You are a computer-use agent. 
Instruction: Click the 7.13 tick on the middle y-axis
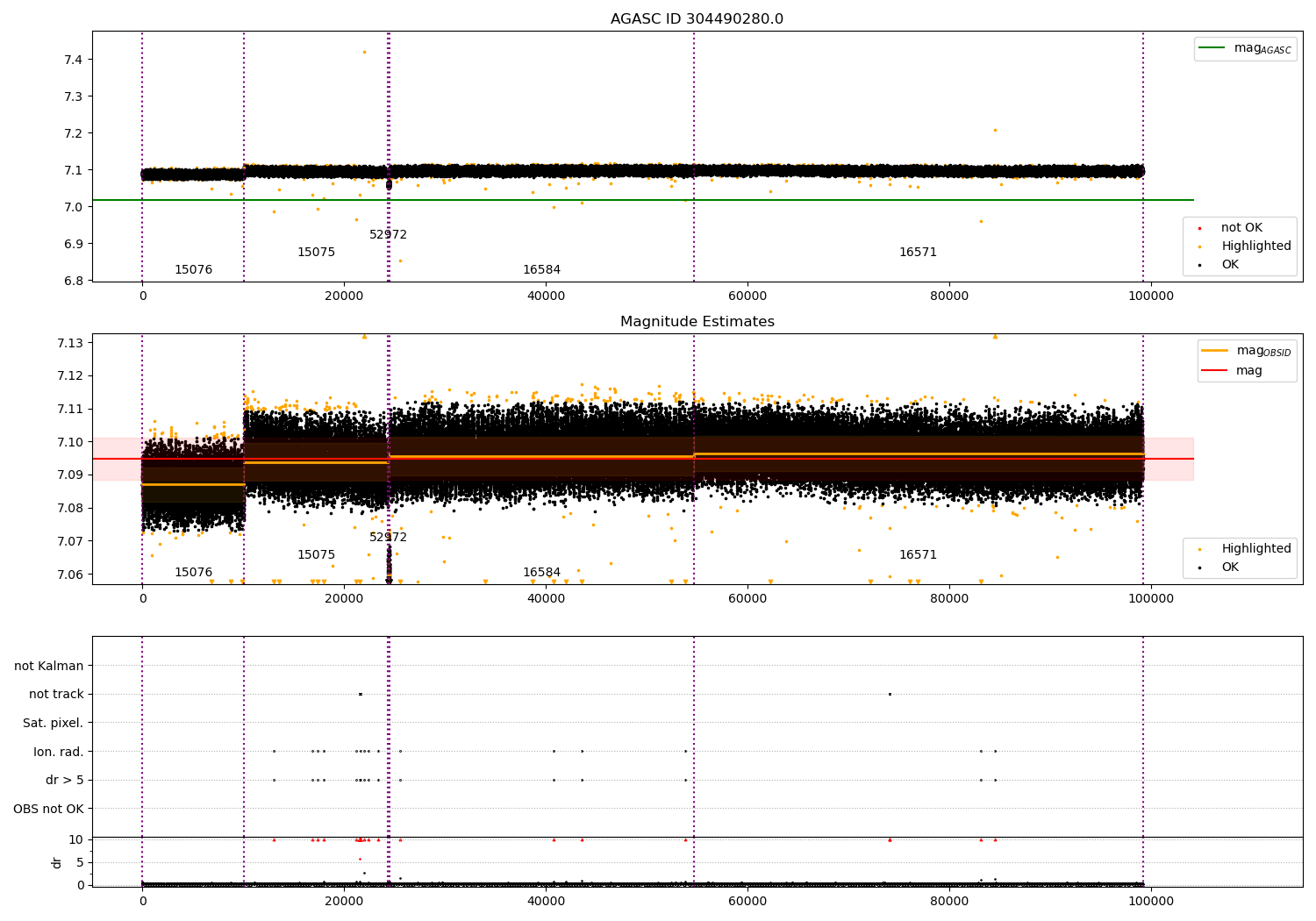pos(70,343)
